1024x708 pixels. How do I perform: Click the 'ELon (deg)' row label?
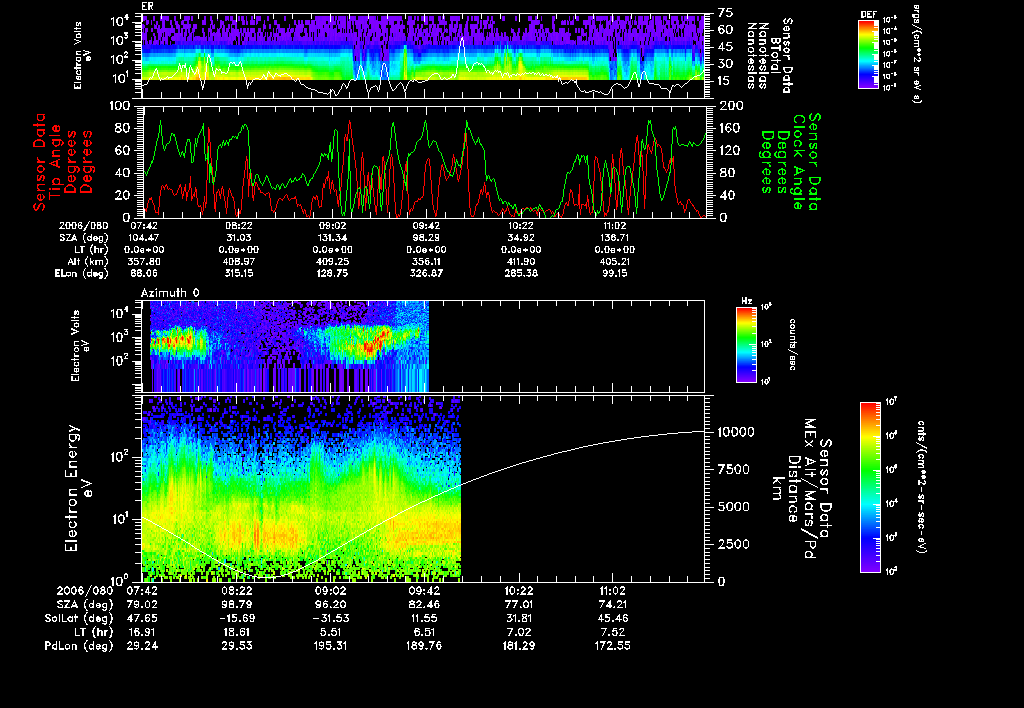(x=82, y=274)
